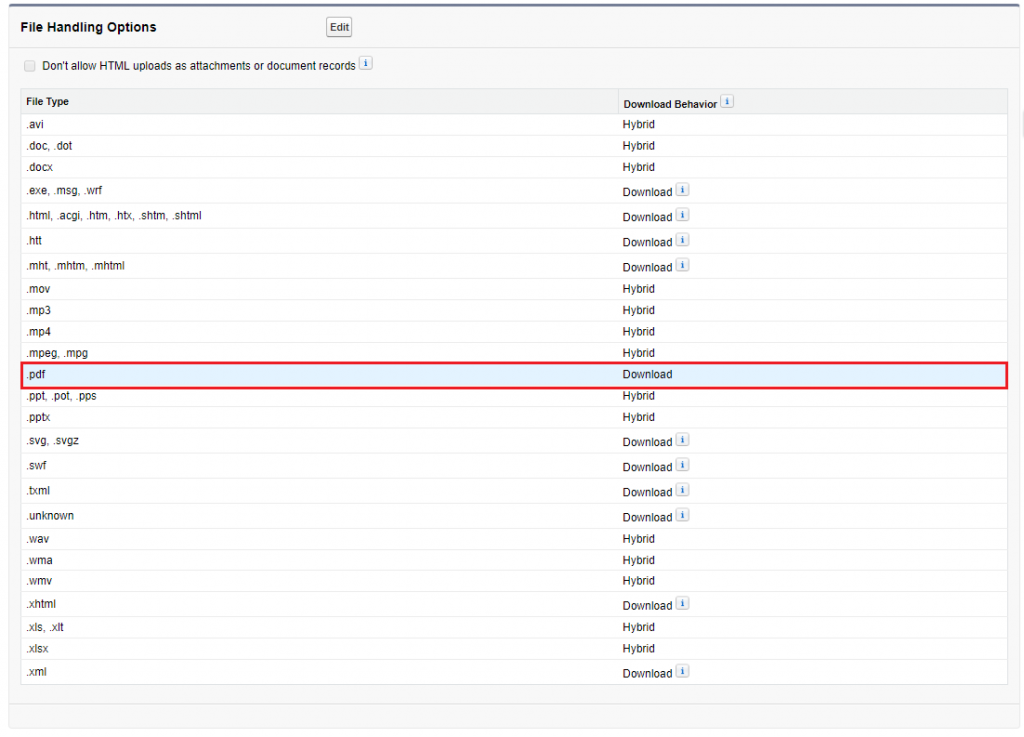
Task: Click info icon in the .swf row
Action: [x=682, y=465]
